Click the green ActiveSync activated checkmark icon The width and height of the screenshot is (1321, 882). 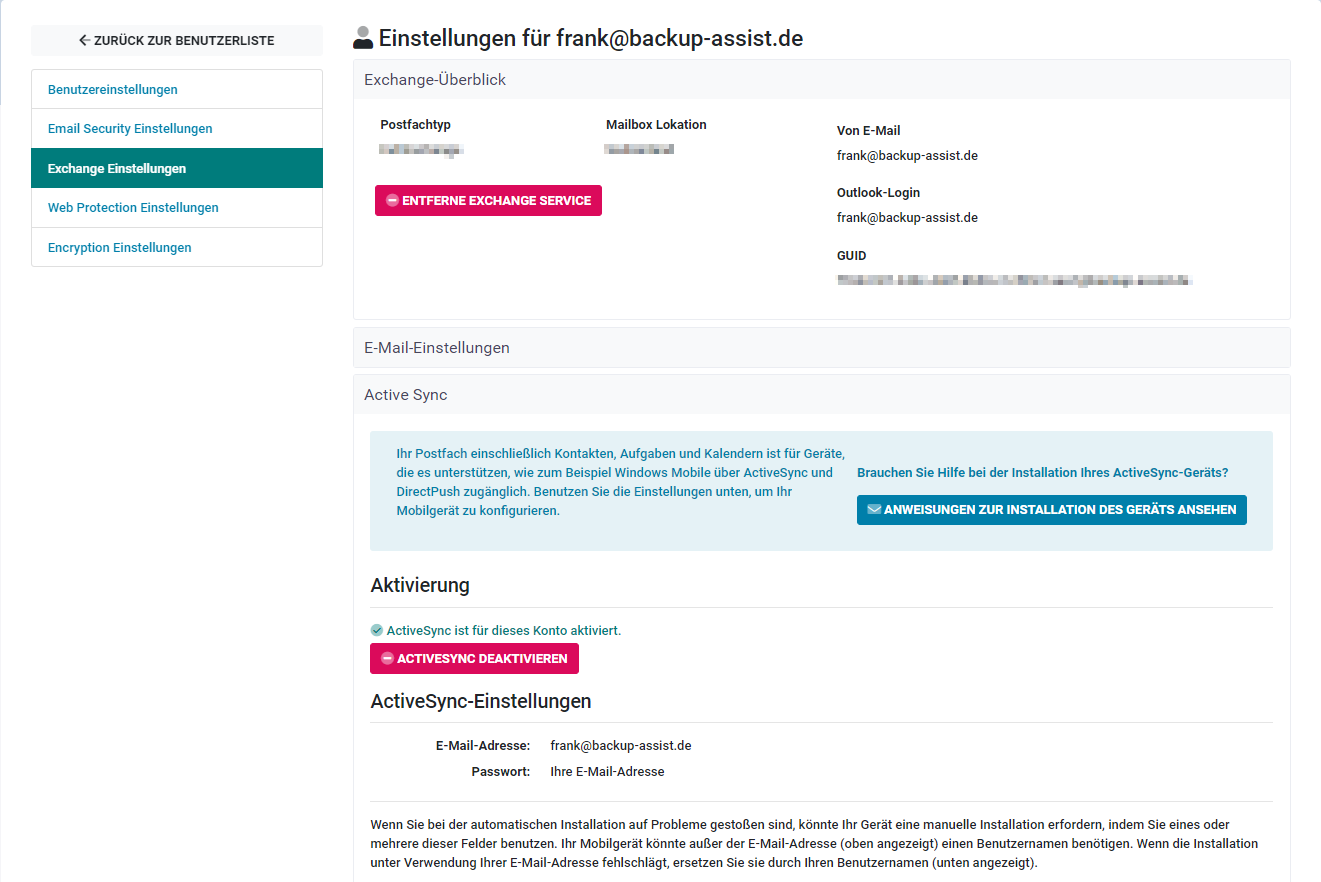[377, 631]
